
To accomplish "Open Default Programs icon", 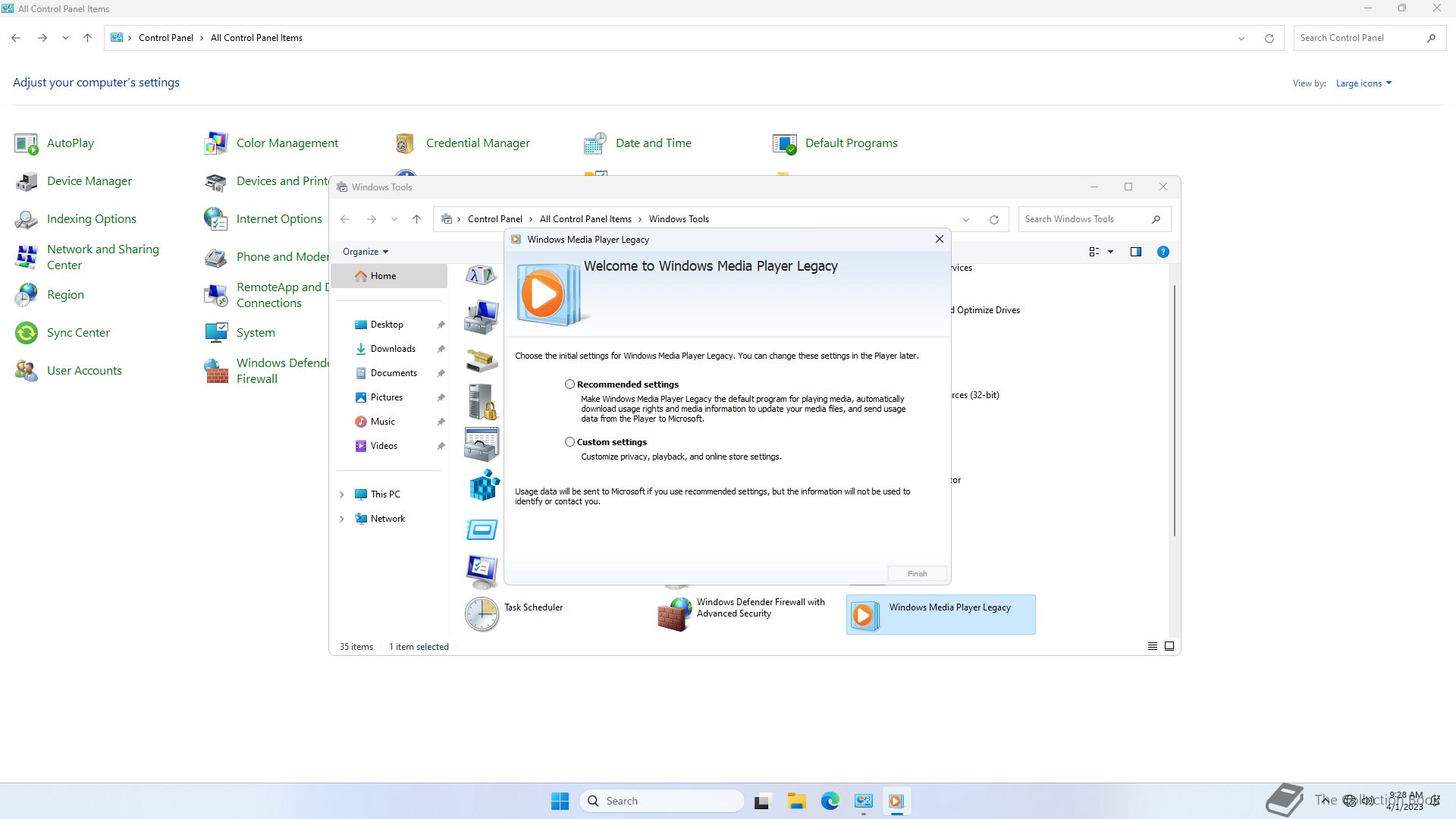I will click(785, 143).
